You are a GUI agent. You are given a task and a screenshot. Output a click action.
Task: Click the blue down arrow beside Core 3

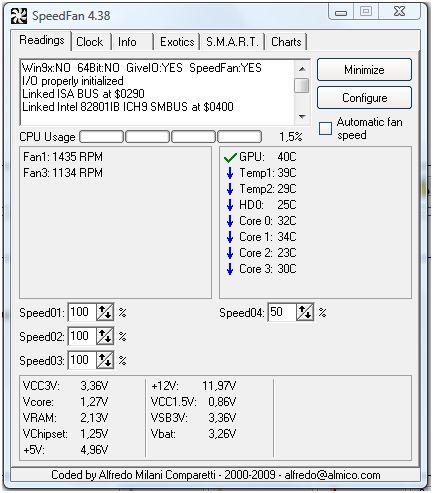(230, 269)
